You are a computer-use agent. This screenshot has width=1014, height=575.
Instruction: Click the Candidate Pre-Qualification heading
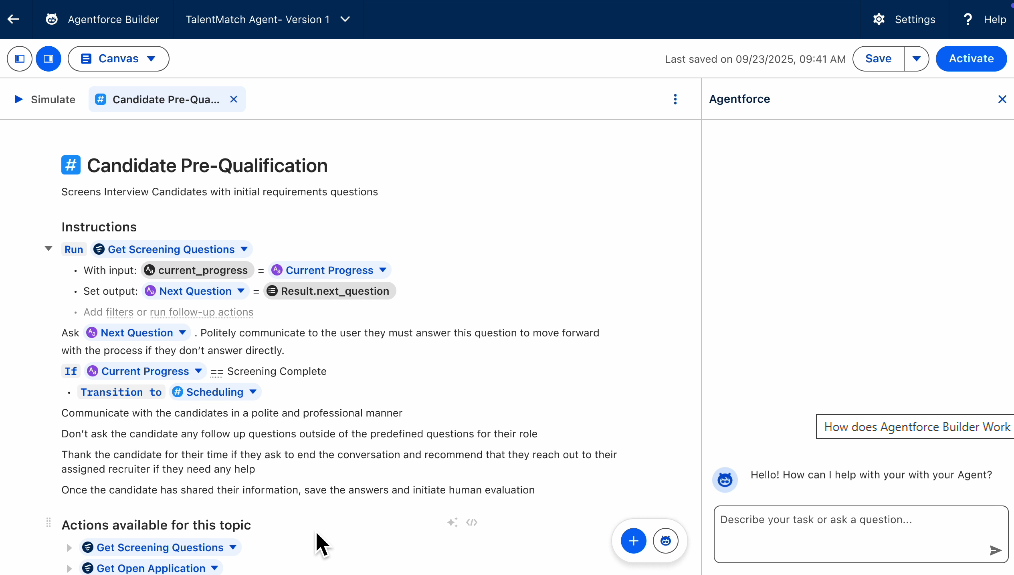tap(207, 166)
